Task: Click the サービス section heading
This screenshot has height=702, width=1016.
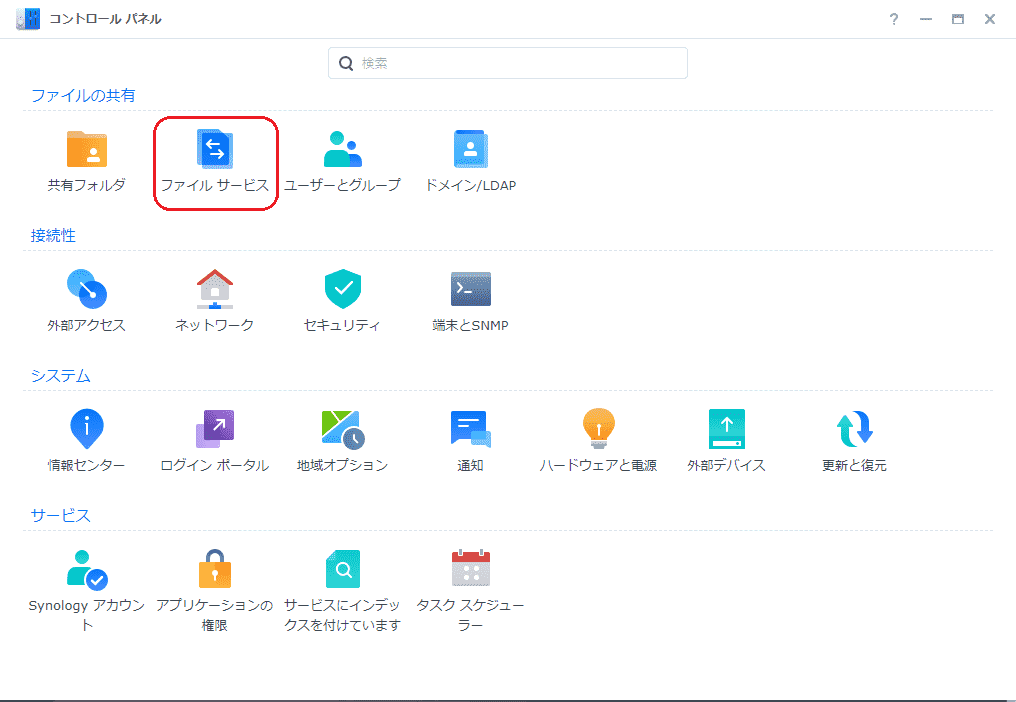Action: tap(60, 515)
